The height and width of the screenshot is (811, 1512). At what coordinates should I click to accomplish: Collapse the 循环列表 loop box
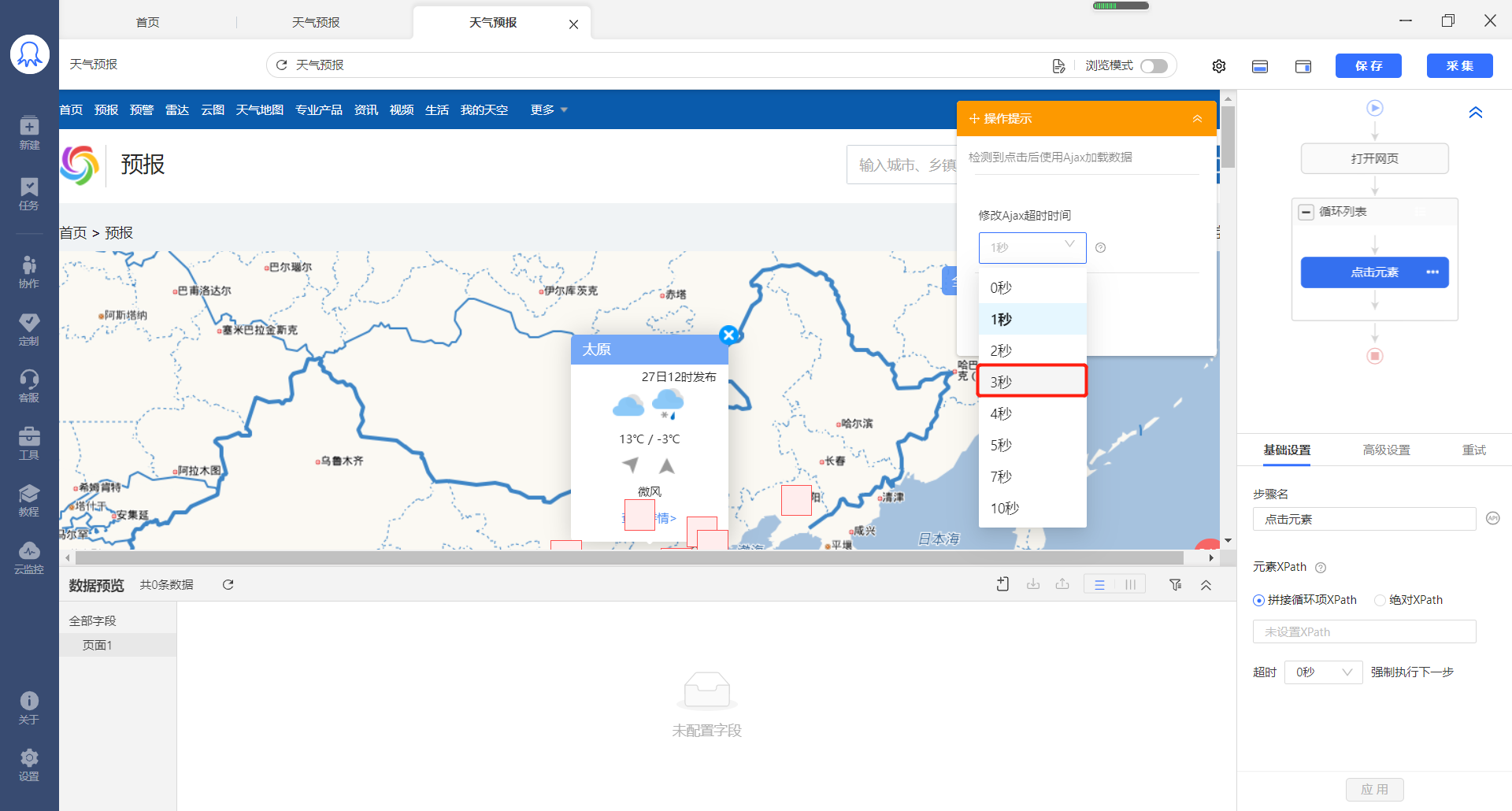(1306, 212)
